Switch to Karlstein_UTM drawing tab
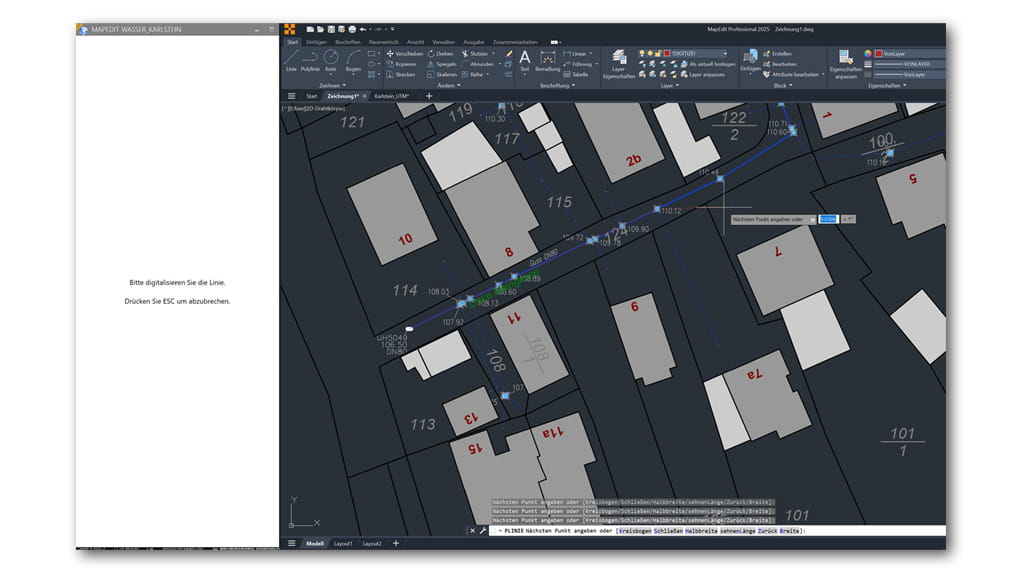Viewport: 1024px width, 568px height. (x=391, y=96)
